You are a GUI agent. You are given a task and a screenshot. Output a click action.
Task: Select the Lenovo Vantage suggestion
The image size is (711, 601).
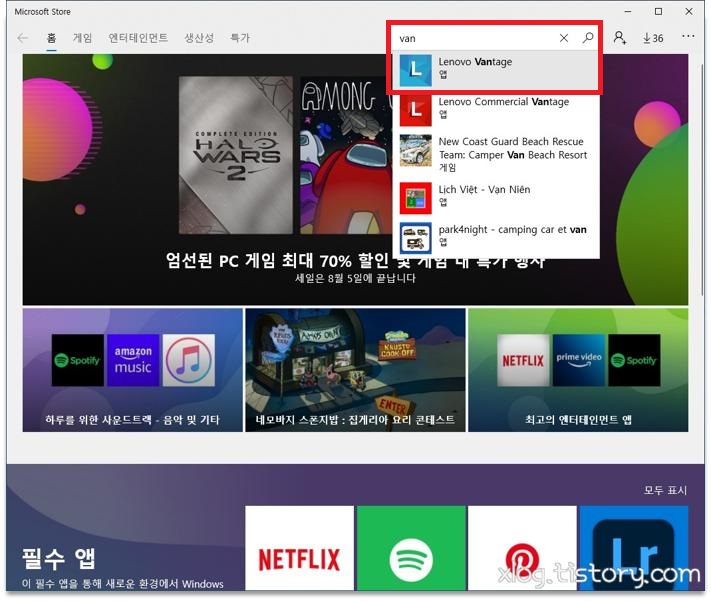(496, 70)
